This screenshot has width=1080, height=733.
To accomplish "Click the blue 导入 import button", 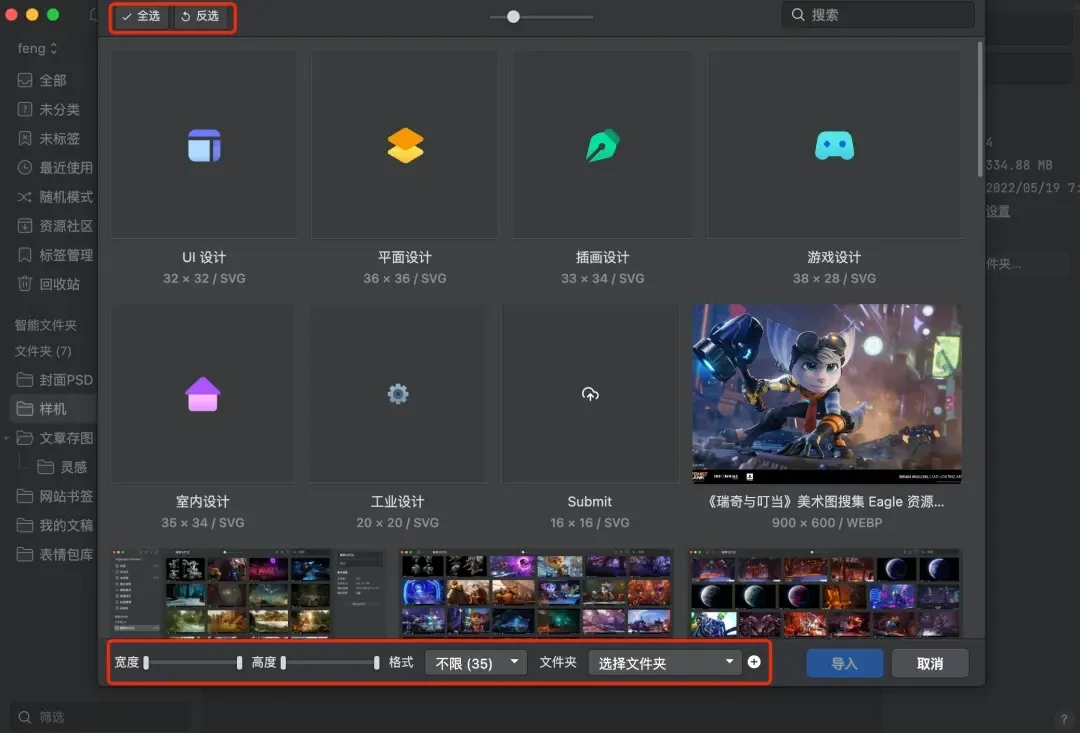I will coord(844,663).
